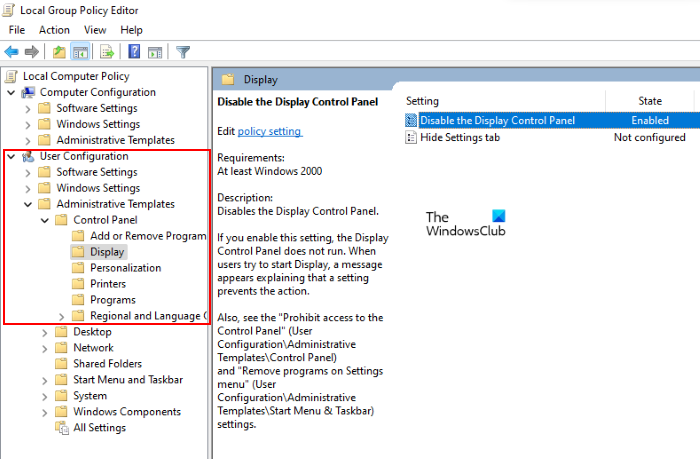Click the Programs folder icon
The image size is (700, 459).
point(78,300)
